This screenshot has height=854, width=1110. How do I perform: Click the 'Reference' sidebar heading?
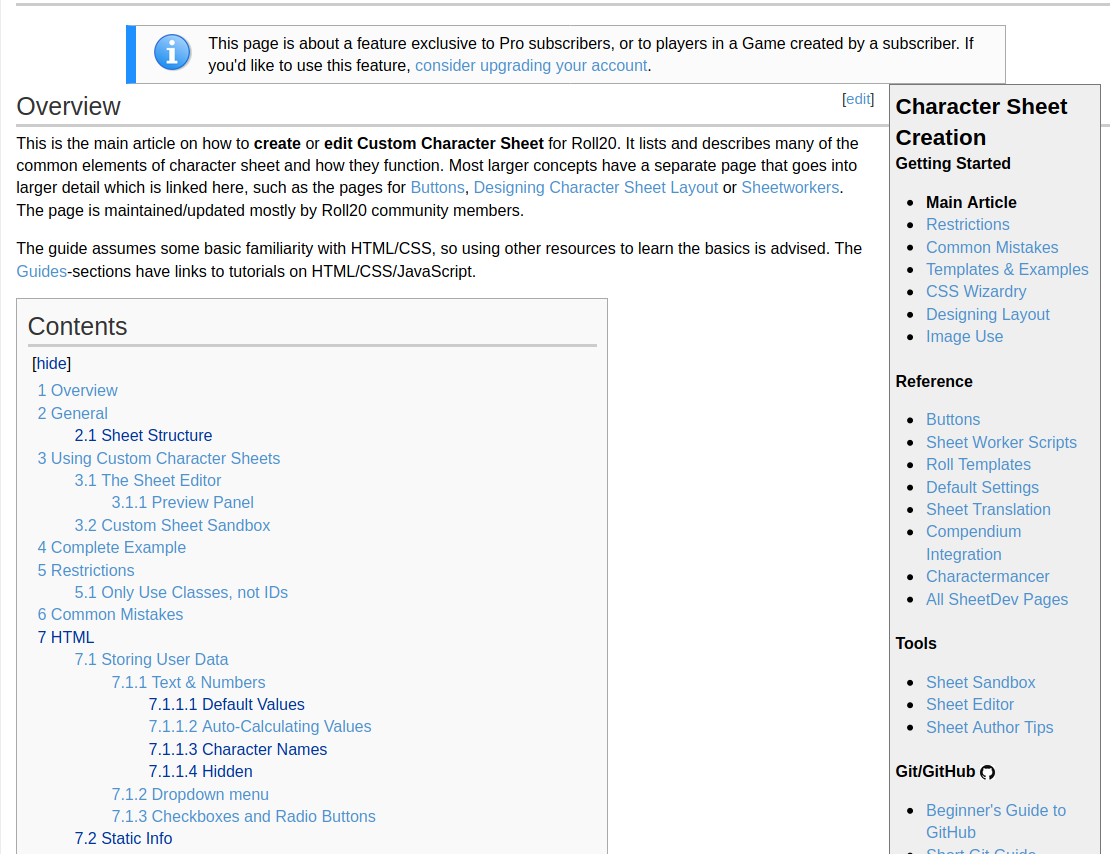[x=934, y=382]
